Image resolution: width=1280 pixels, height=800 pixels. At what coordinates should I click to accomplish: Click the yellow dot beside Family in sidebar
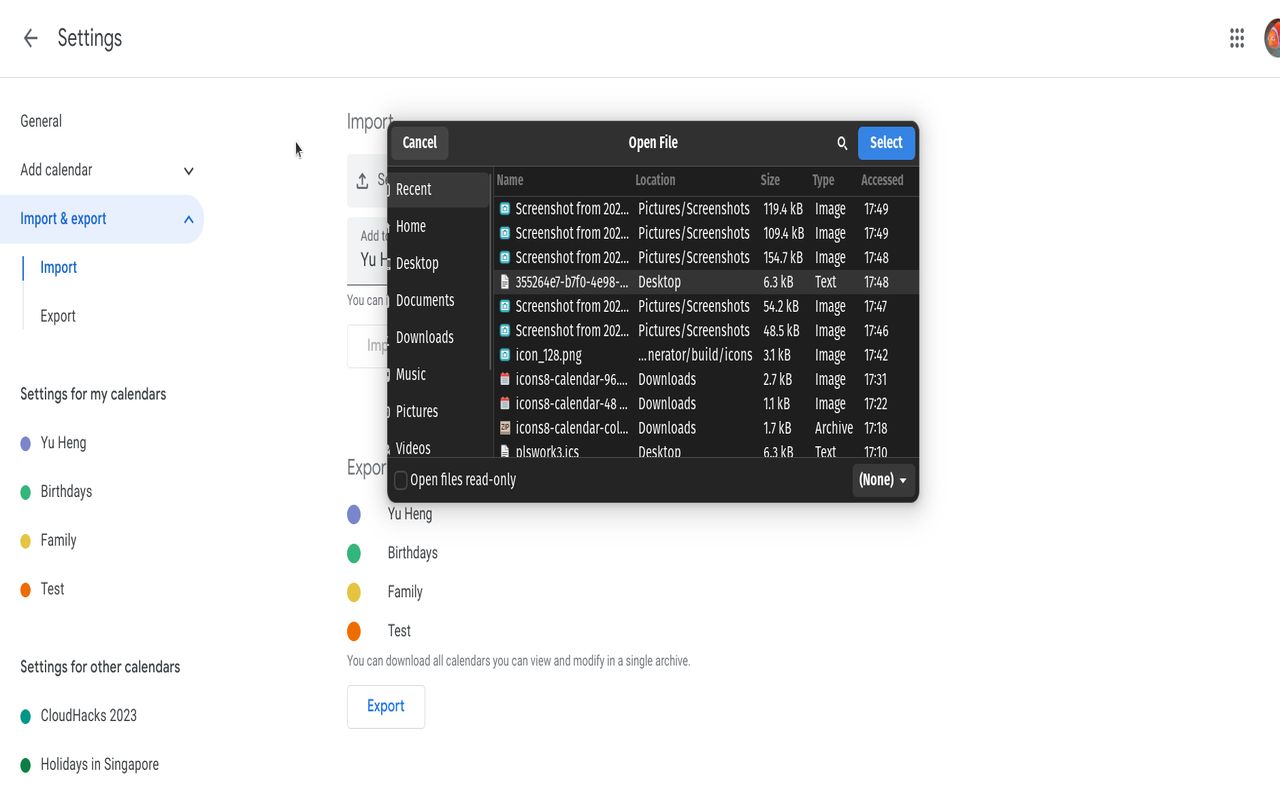tap(26, 541)
